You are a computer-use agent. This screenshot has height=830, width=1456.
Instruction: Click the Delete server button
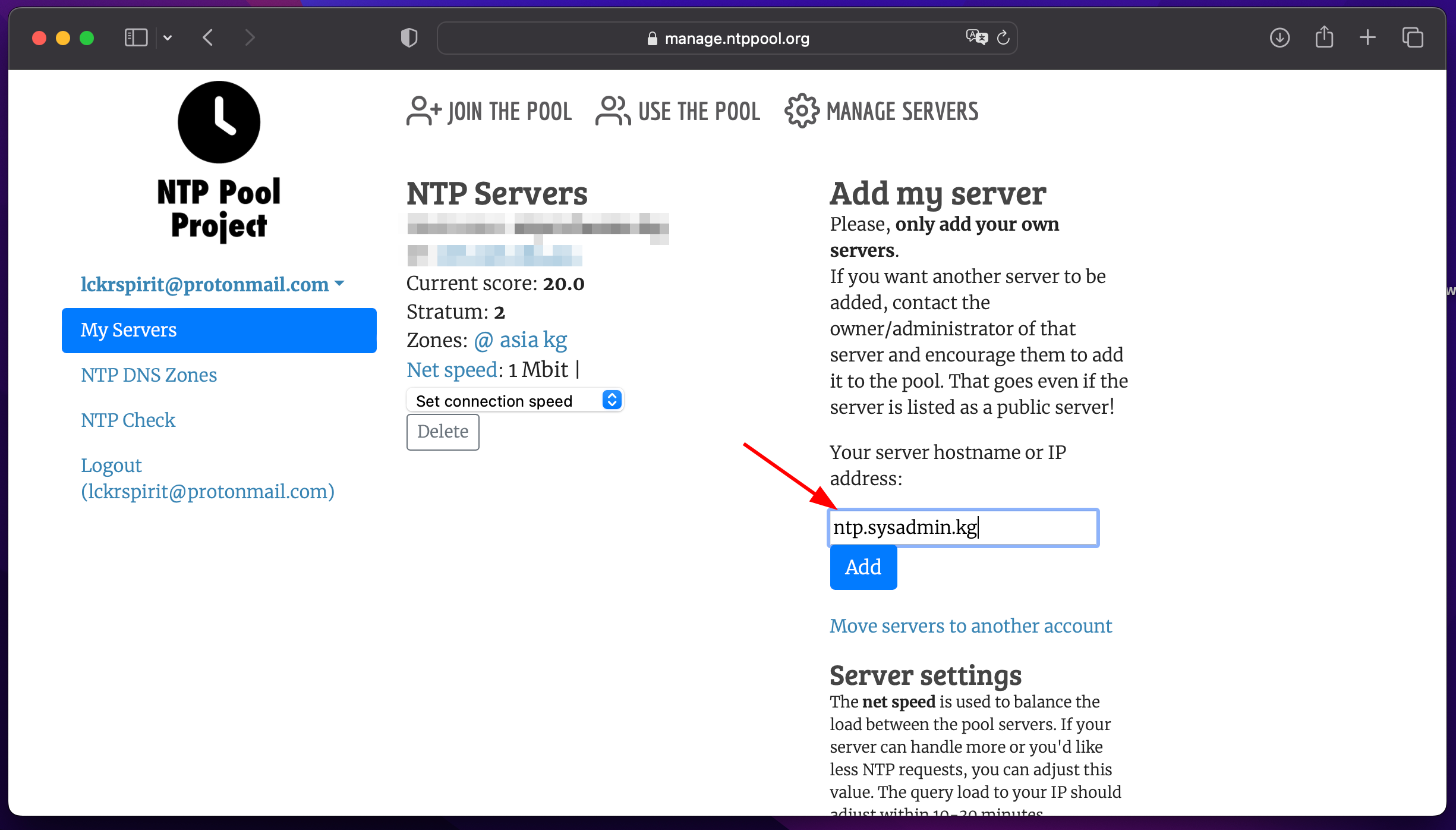442,432
